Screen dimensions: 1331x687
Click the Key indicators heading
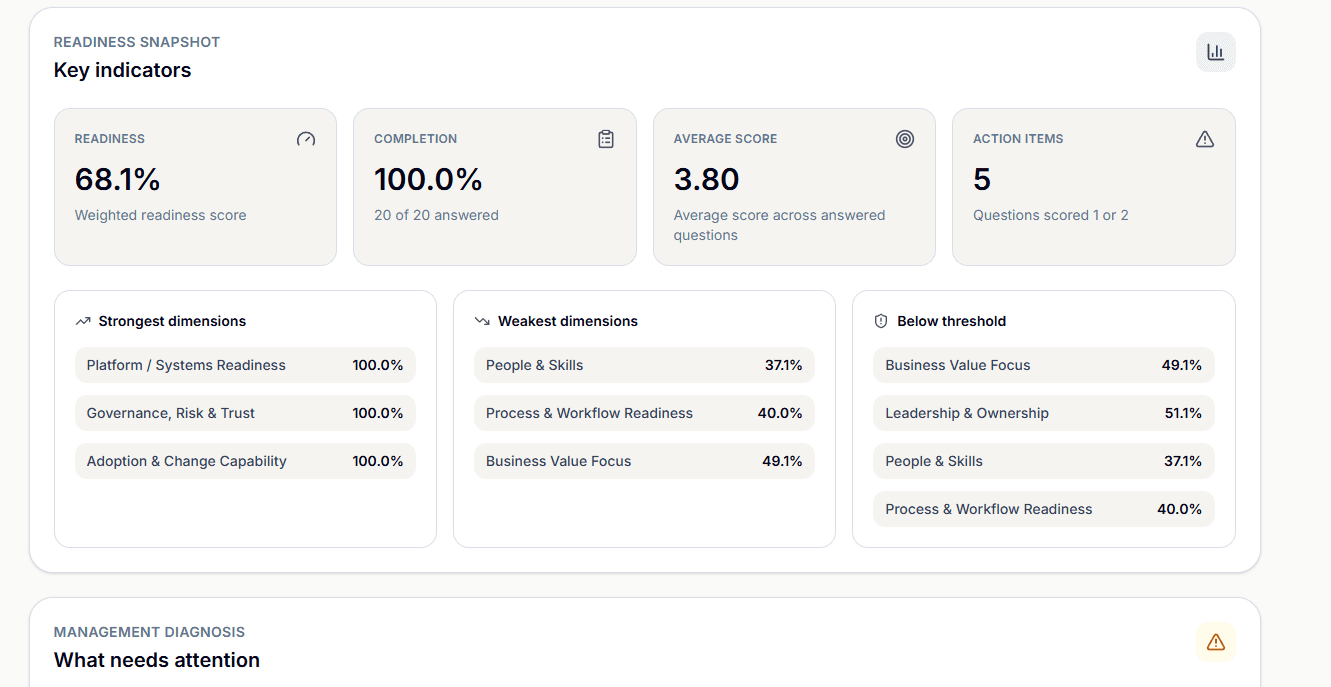point(122,70)
